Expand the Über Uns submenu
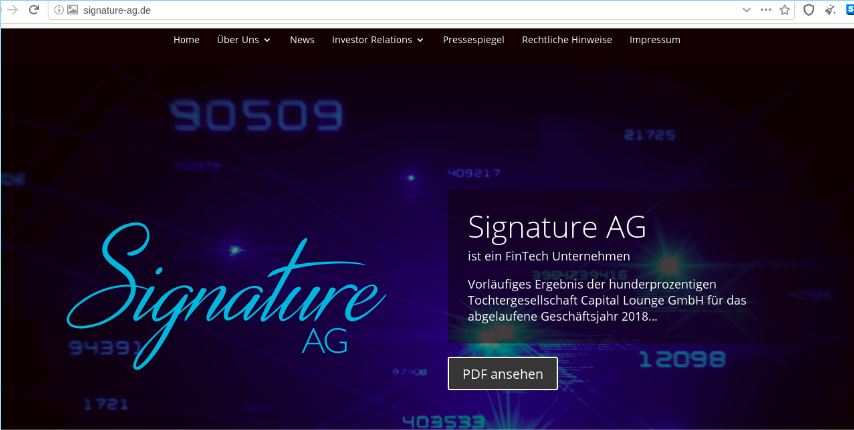The image size is (854, 430). pos(243,40)
